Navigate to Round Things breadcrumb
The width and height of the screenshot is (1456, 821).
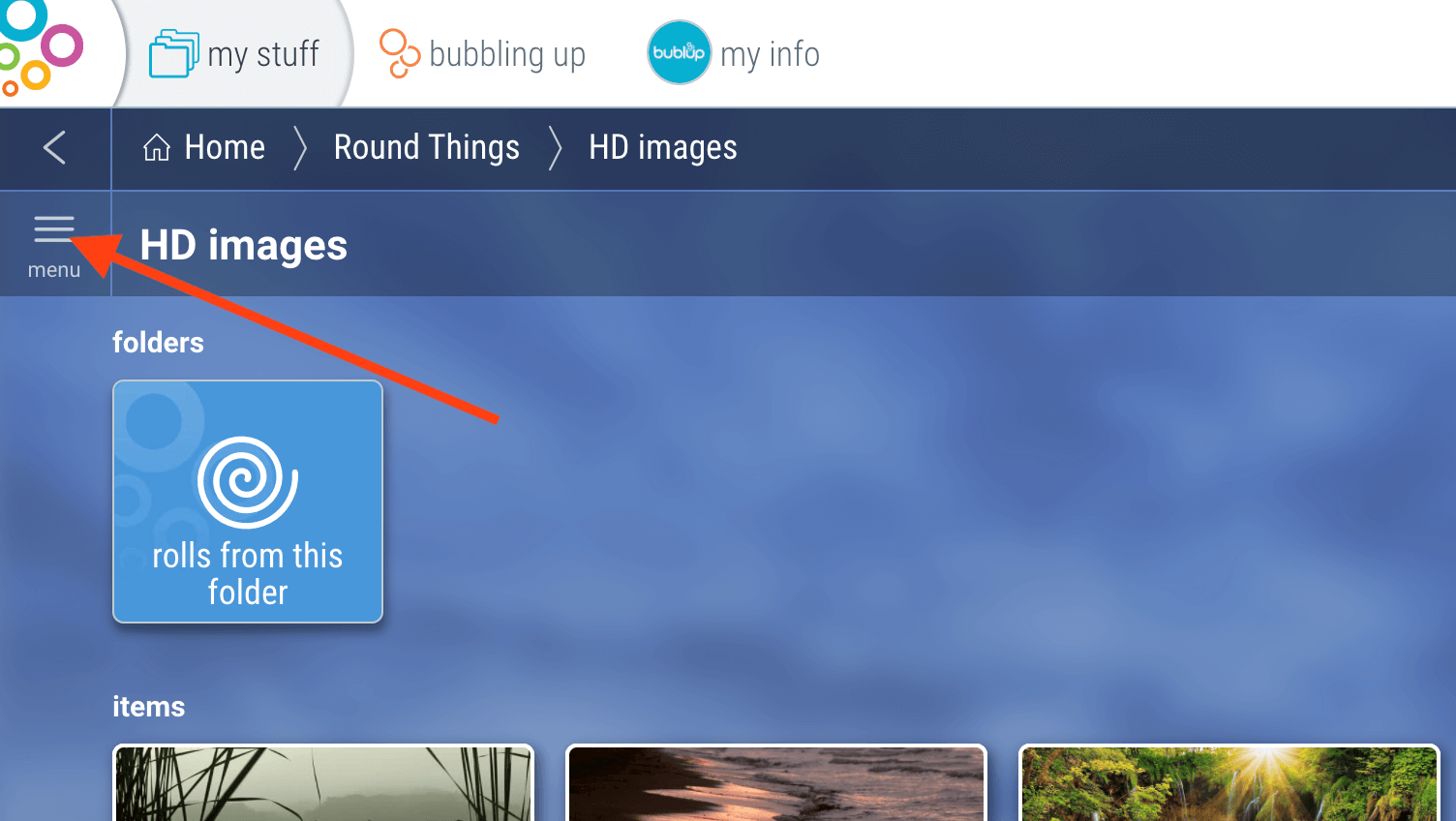click(427, 147)
